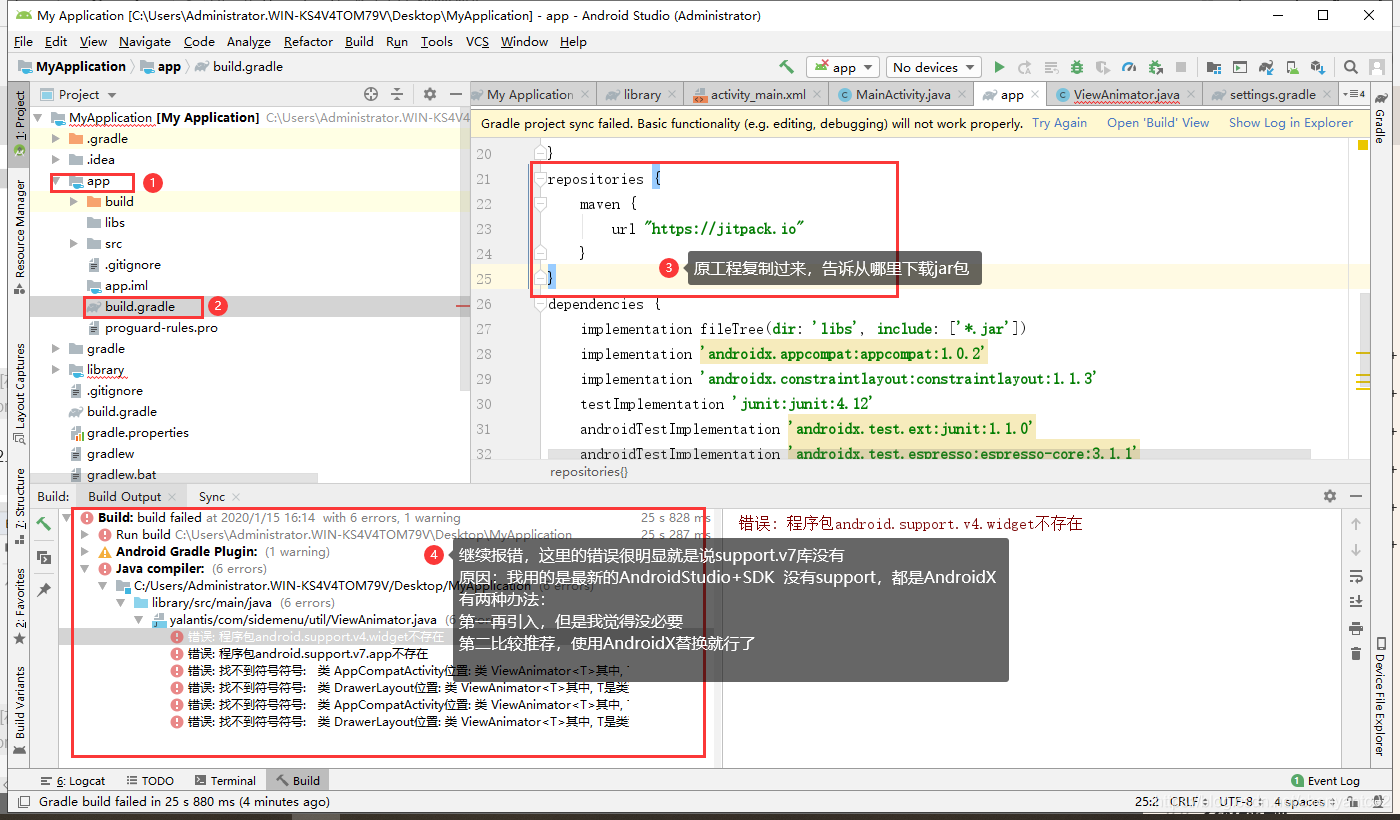Click the Stop square icon in toolbar
Screen dimensions: 1400x820
coord(1181,67)
